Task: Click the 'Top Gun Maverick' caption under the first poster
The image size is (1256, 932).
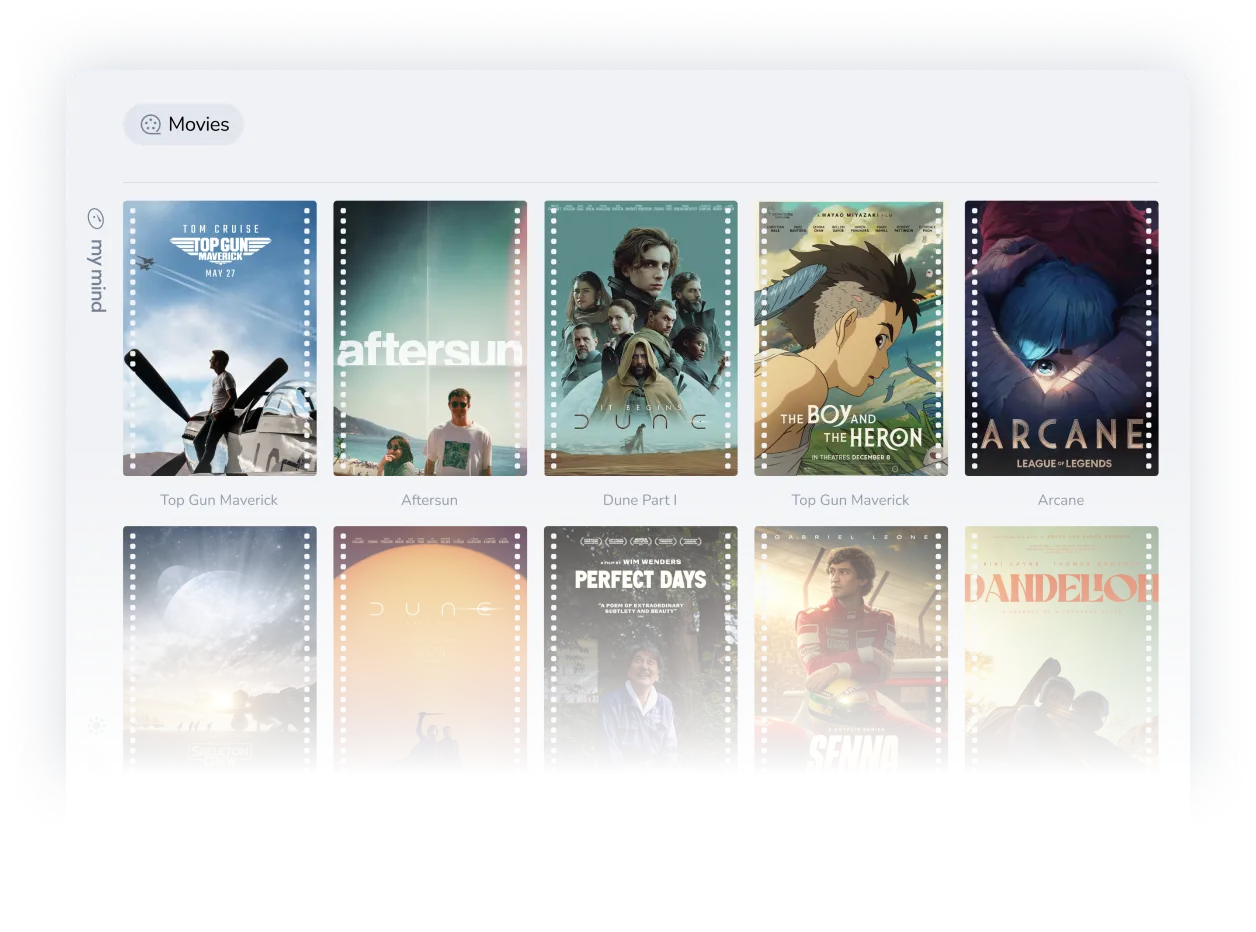Action: (219, 499)
